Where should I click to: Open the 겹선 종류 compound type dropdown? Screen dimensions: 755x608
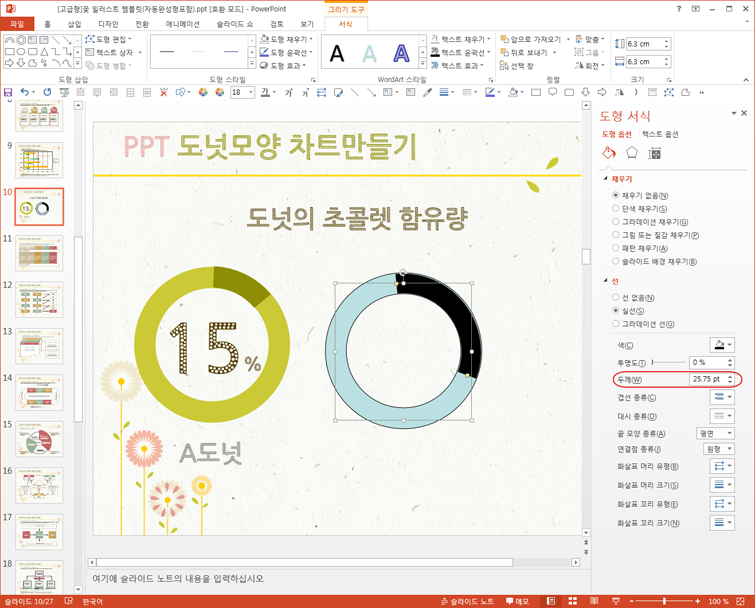pos(722,397)
